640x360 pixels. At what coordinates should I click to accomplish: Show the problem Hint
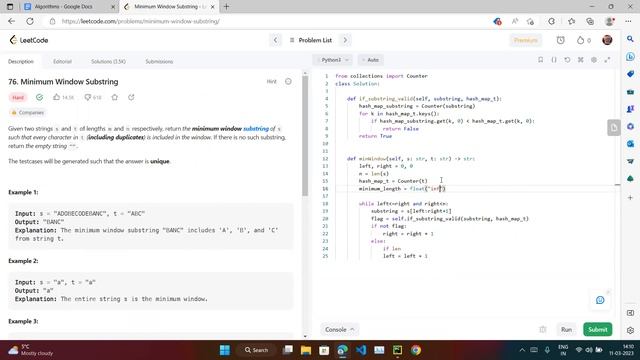coord(271,81)
